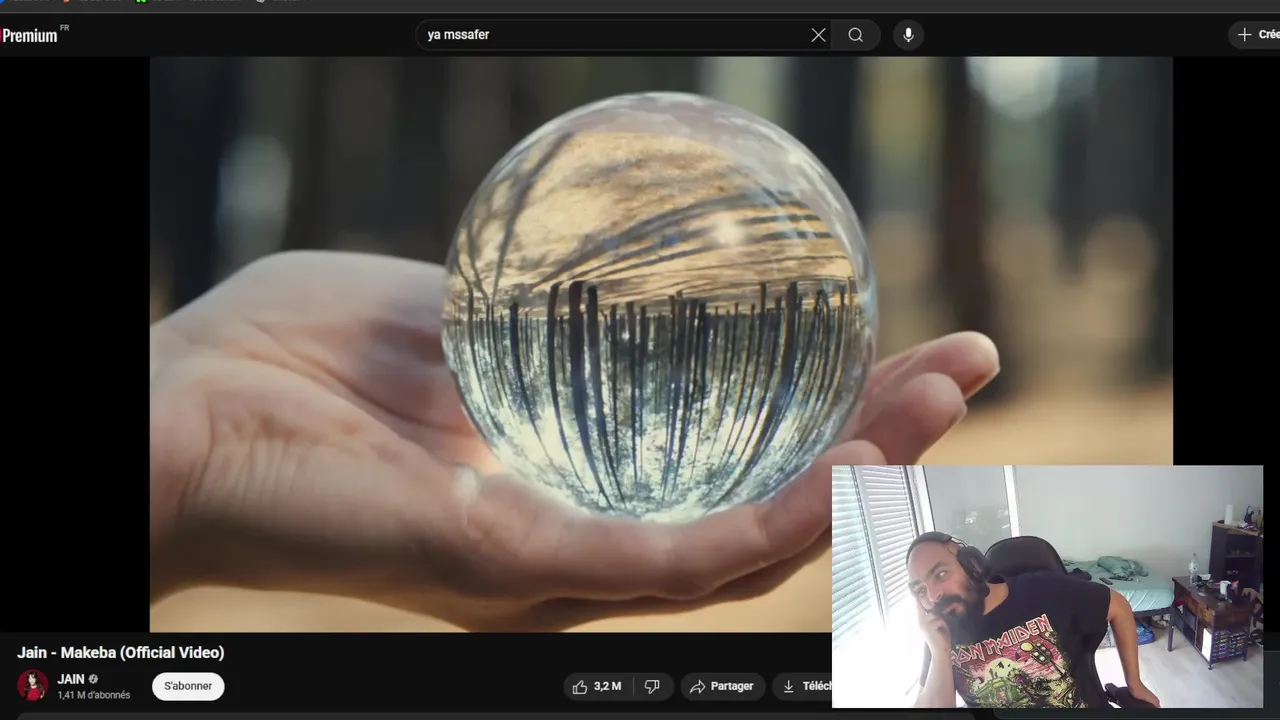Like the video with thumbs-up

click(597, 686)
